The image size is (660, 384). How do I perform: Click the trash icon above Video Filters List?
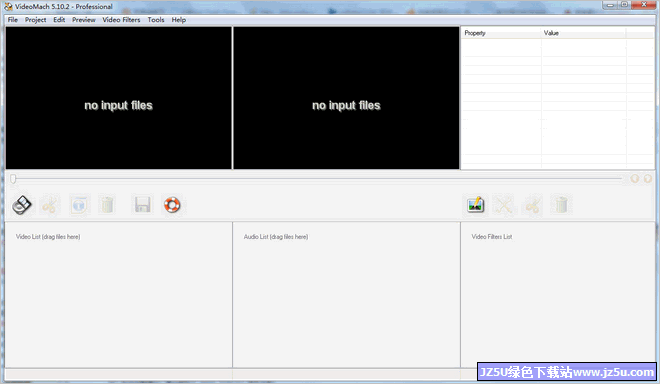[x=562, y=205]
